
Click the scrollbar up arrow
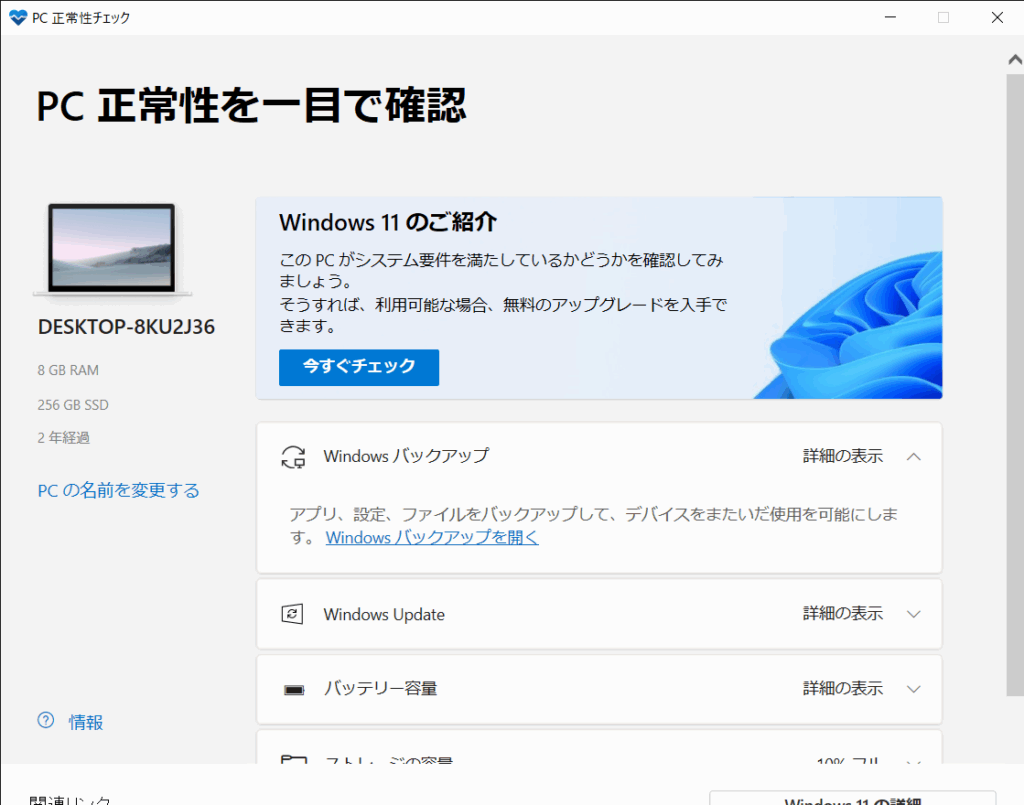[1015, 59]
